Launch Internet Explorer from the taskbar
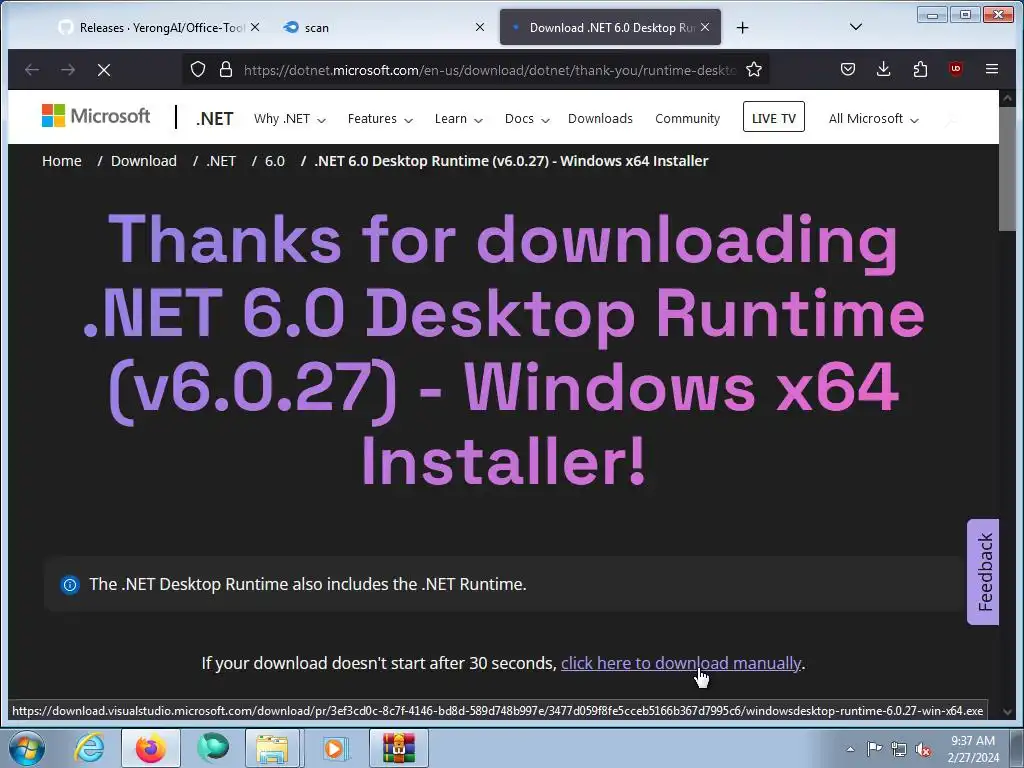 click(89, 748)
